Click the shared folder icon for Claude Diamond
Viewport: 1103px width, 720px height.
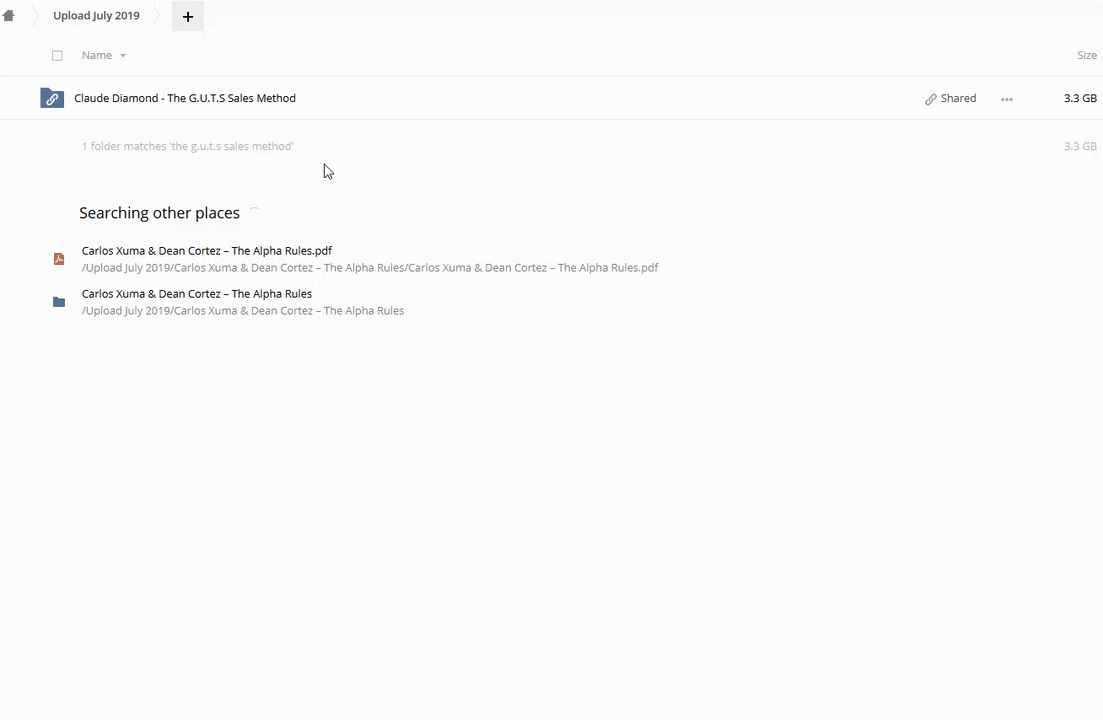tap(52, 98)
